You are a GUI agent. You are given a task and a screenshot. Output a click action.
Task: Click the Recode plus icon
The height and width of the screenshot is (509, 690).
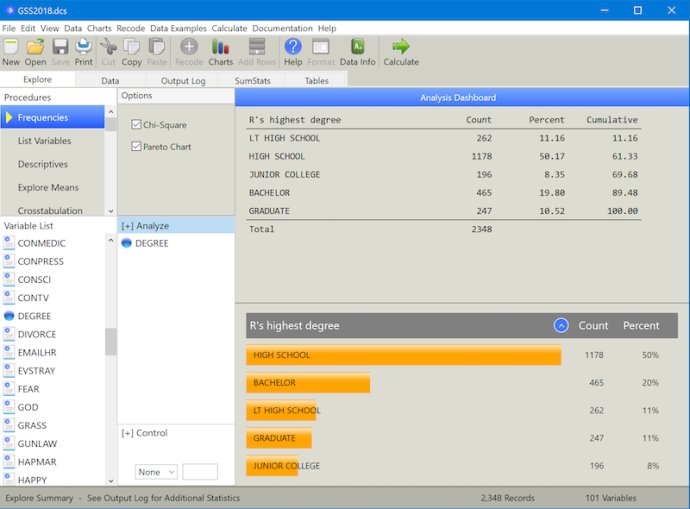pyautogui.click(x=189, y=47)
